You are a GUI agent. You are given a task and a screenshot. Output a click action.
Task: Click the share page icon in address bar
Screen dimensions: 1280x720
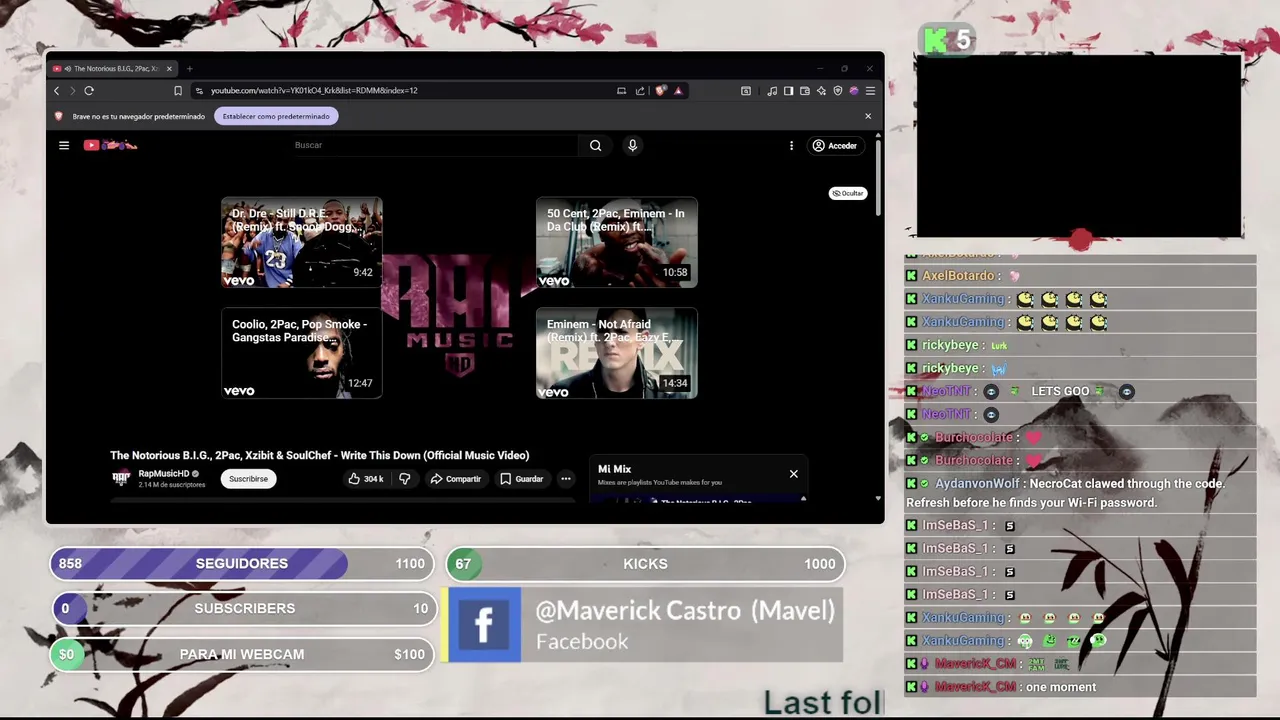640,91
